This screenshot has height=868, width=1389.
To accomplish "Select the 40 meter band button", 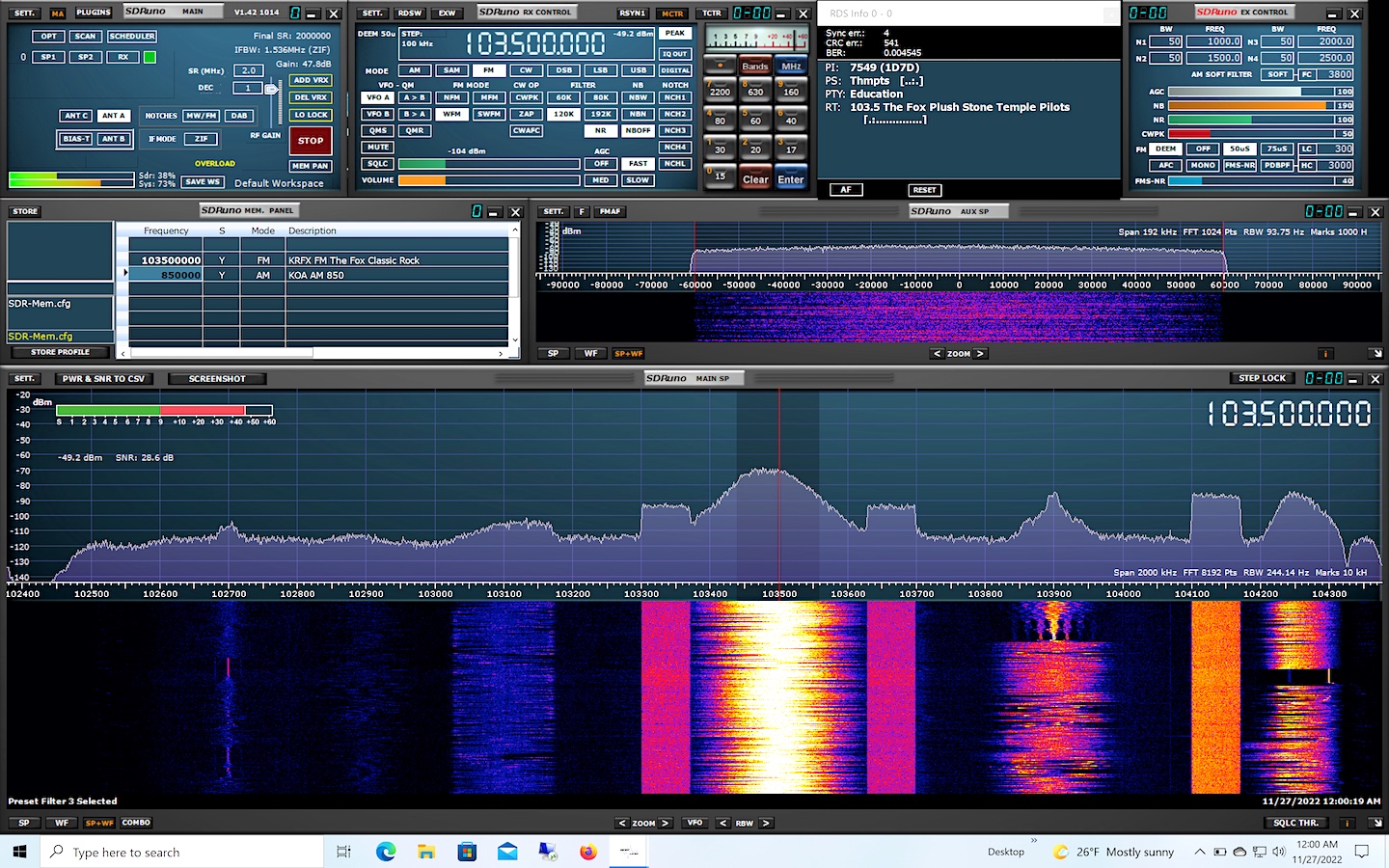I will pyautogui.click(x=792, y=120).
